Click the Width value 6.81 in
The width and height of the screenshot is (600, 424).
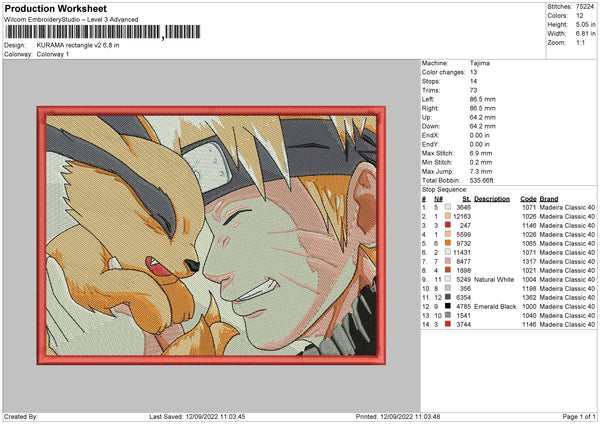(585, 34)
